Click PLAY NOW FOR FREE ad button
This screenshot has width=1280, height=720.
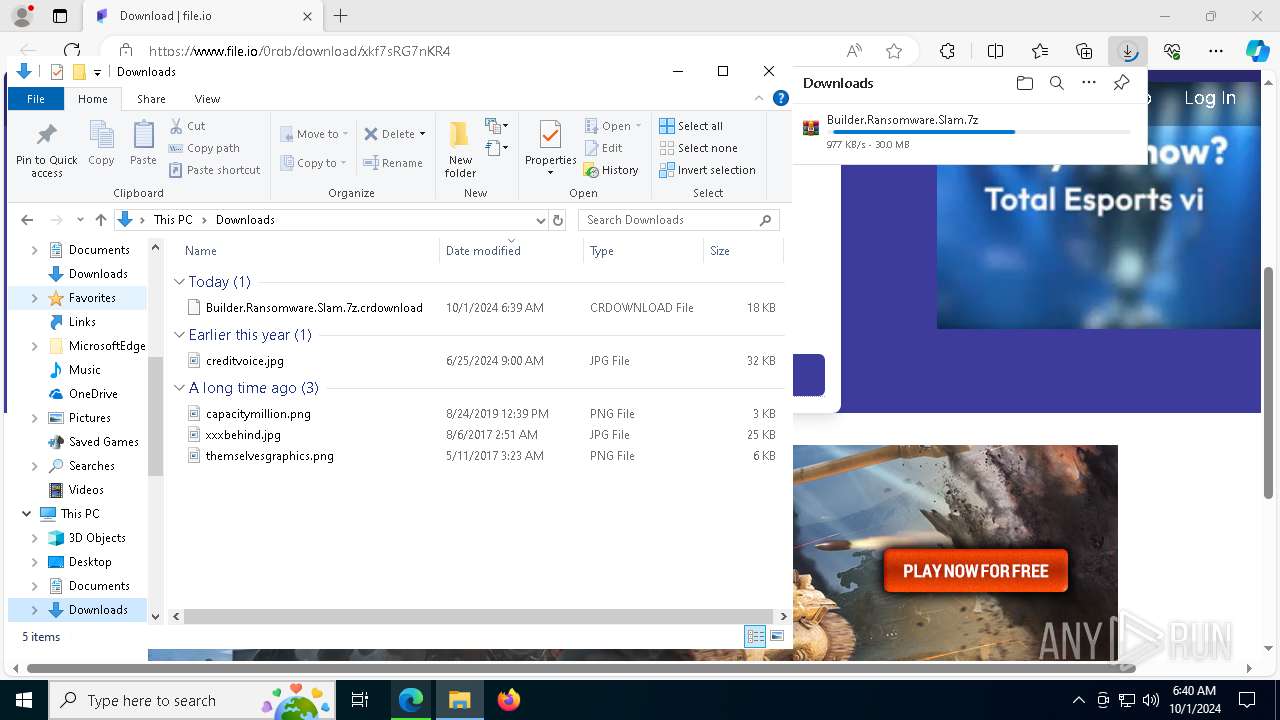[x=976, y=571]
